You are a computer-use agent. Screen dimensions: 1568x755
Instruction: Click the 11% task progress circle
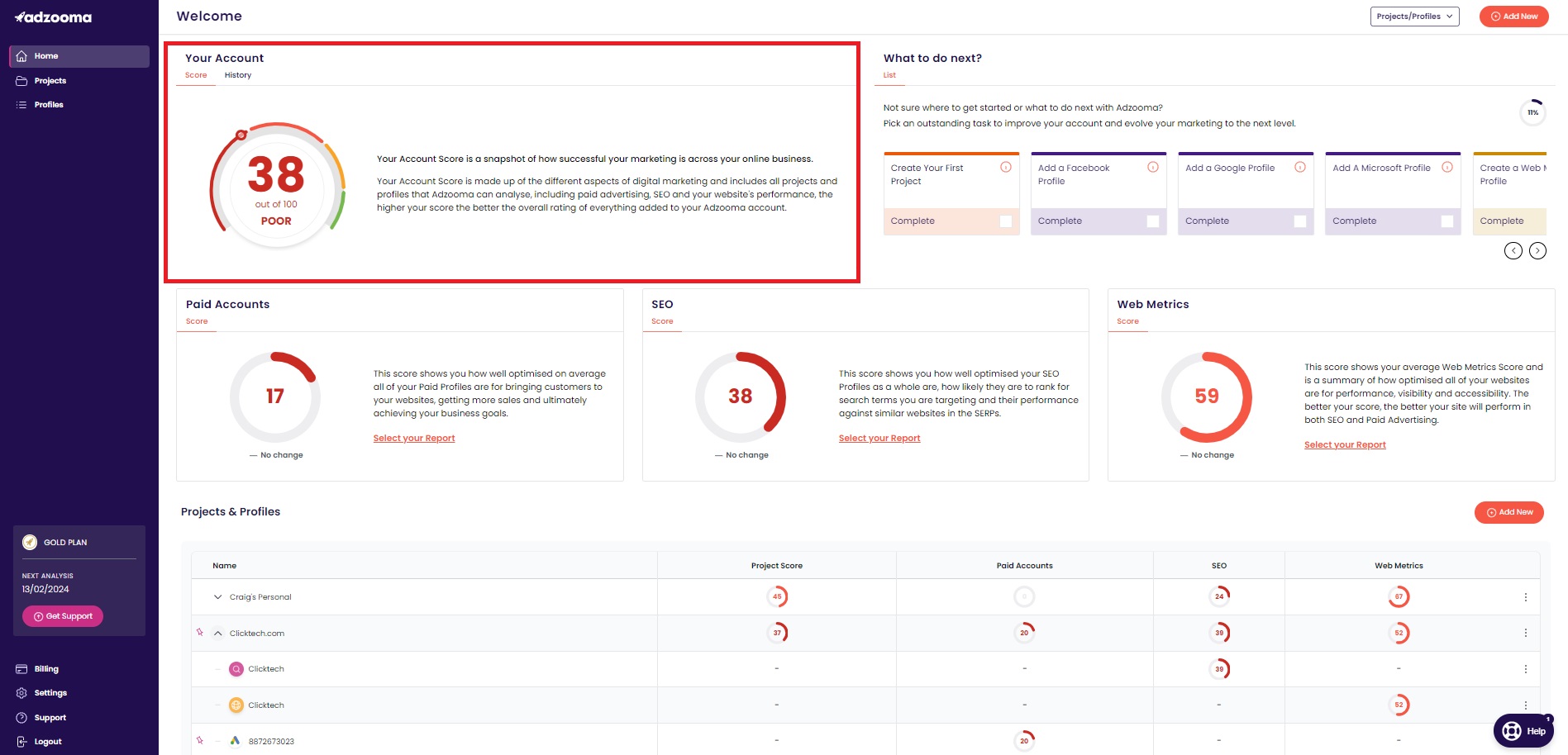point(1532,112)
